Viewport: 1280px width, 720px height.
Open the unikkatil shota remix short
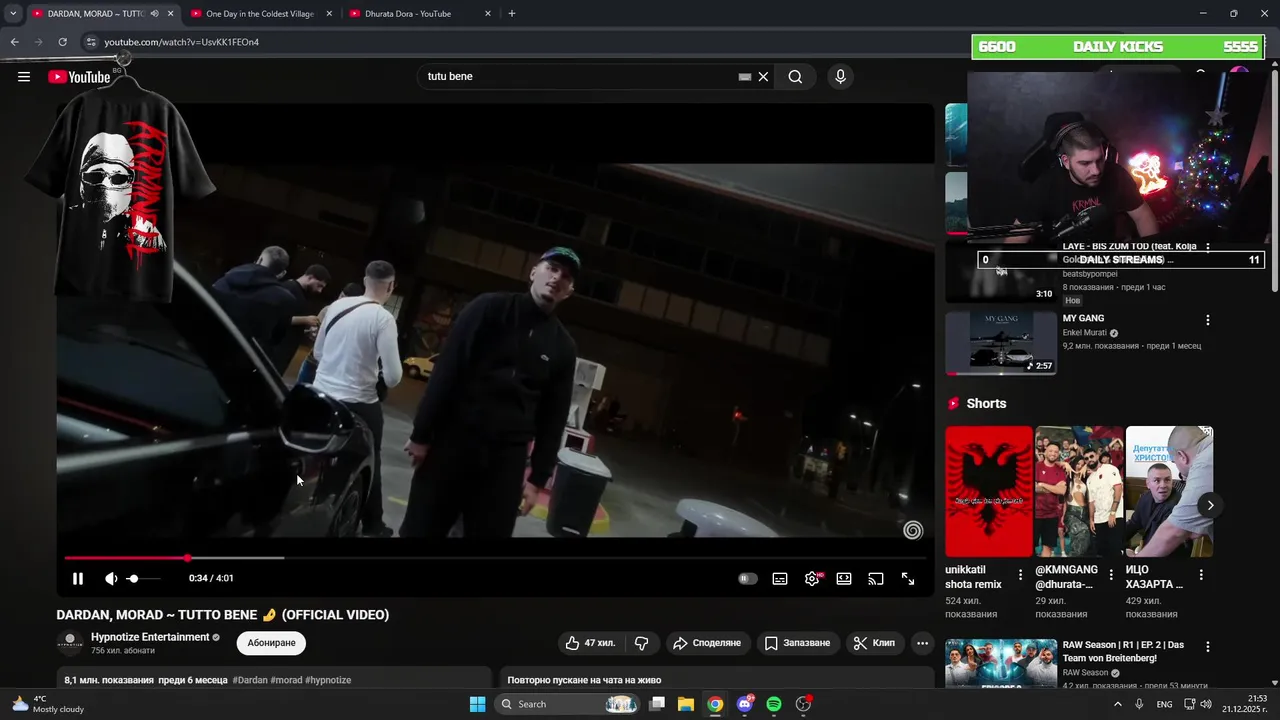(x=989, y=491)
